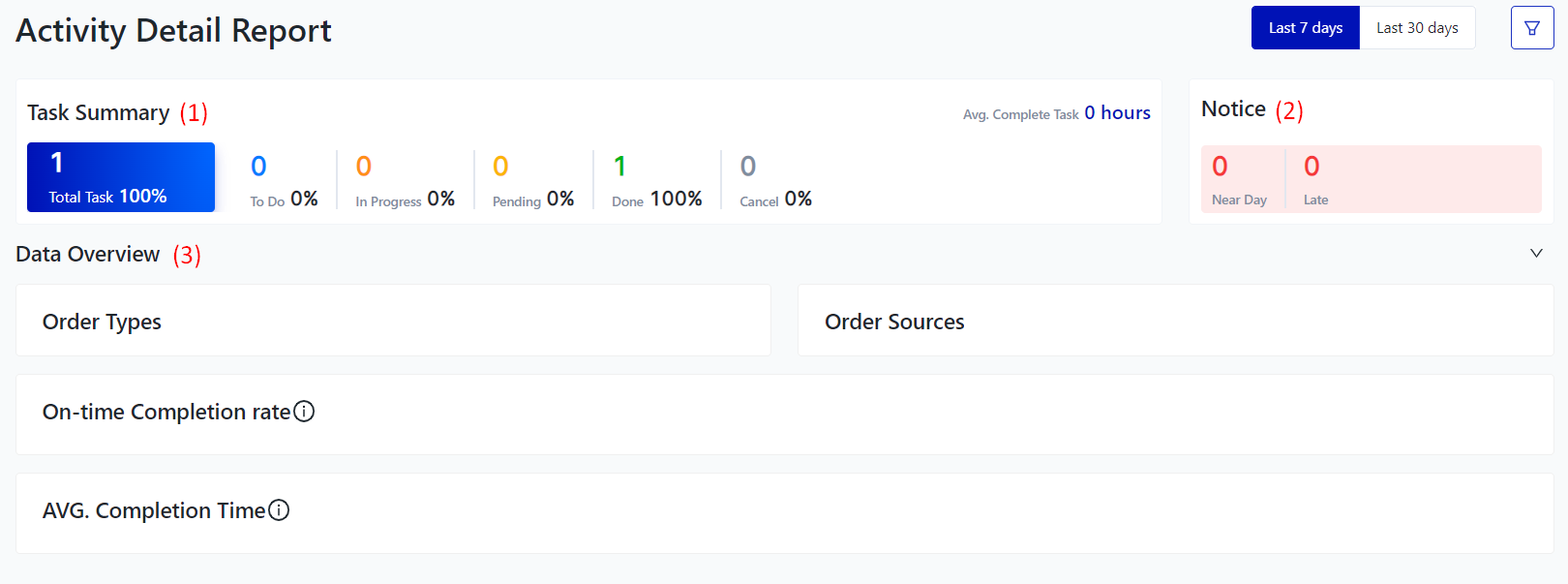Expand the AVG. Completion Time panel

784,513
